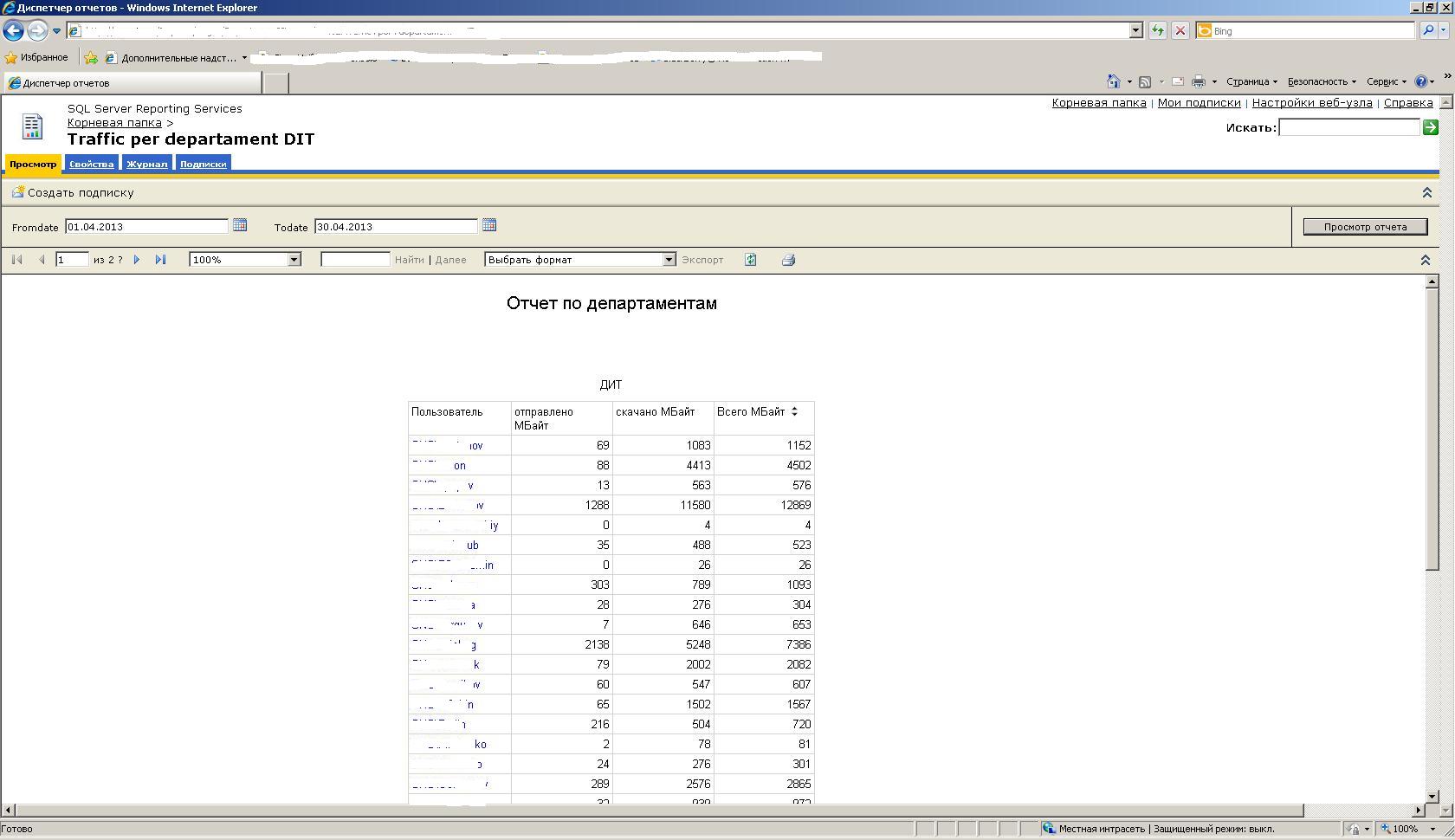This screenshot has height=840, width=1455.
Task: Click the Просмотр отчета button
Action: [x=1364, y=226]
